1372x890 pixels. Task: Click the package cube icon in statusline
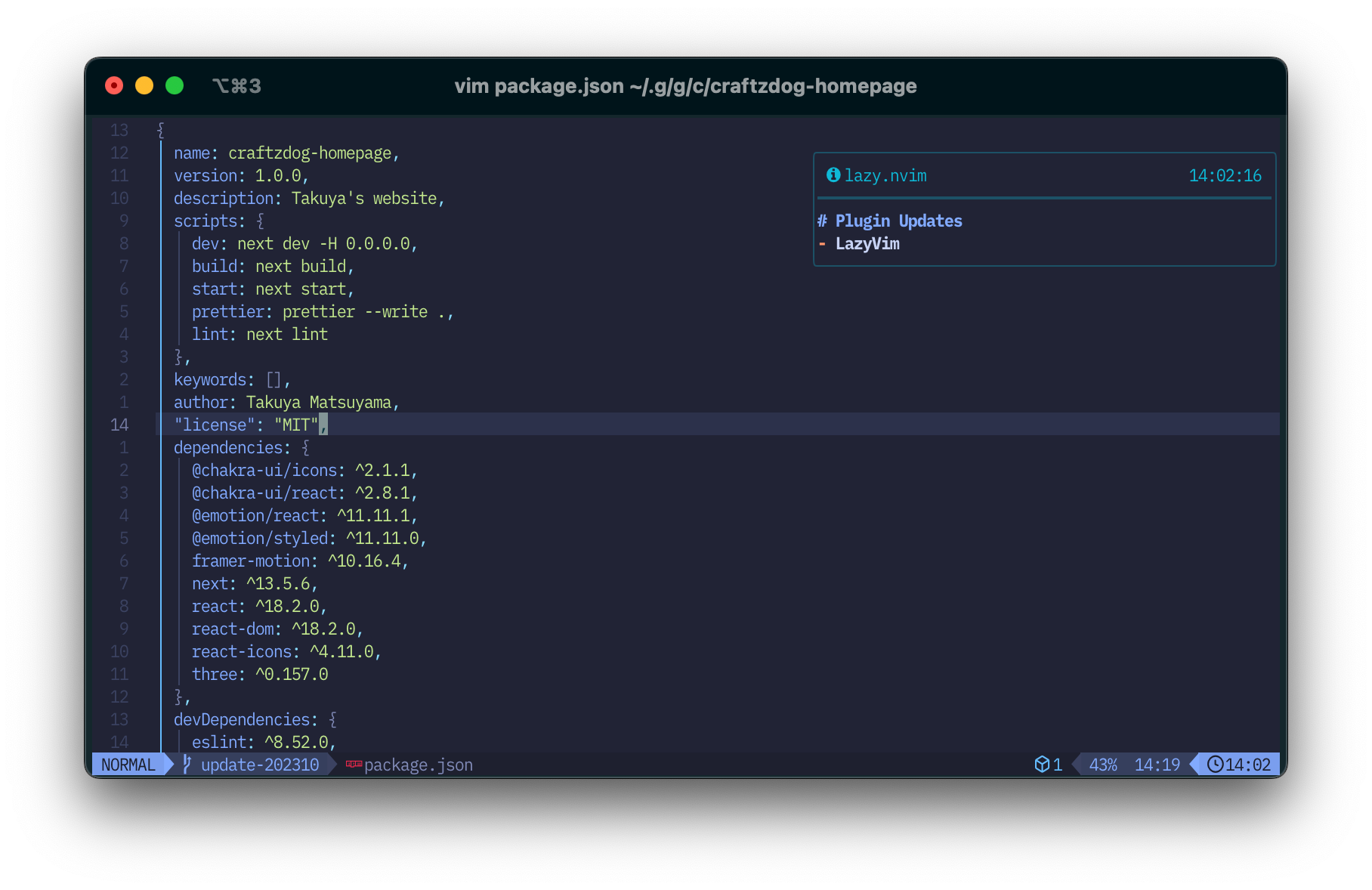click(1042, 765)
